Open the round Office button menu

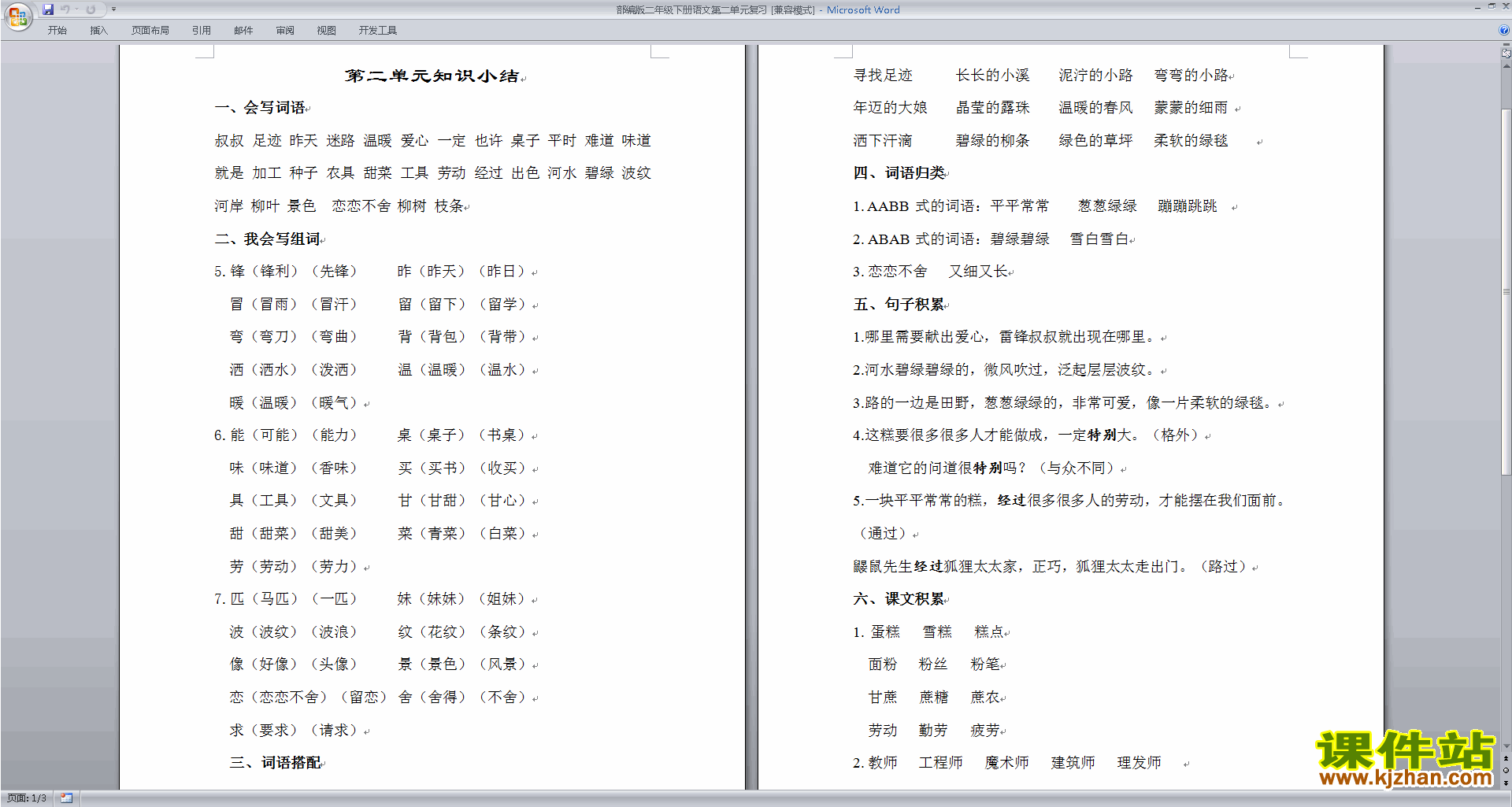(x=17, y=16)
